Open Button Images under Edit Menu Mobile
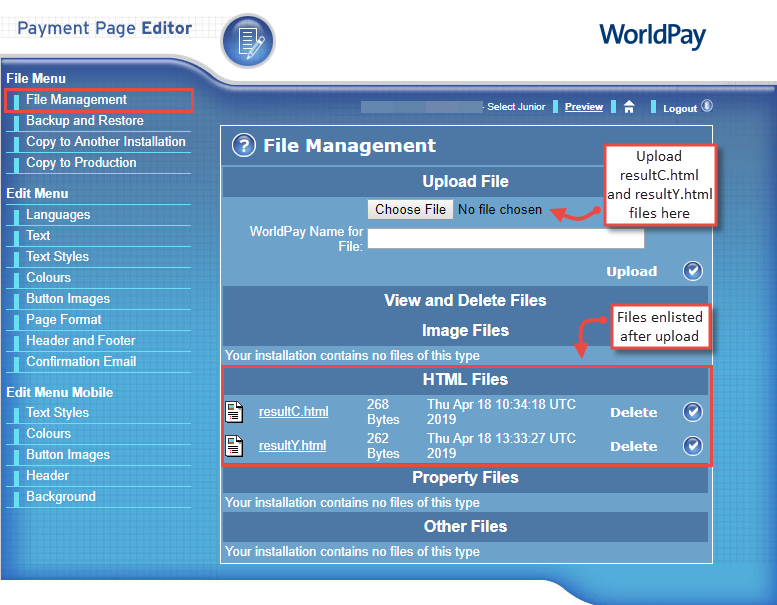777x605 pixels. coord(68,454)
